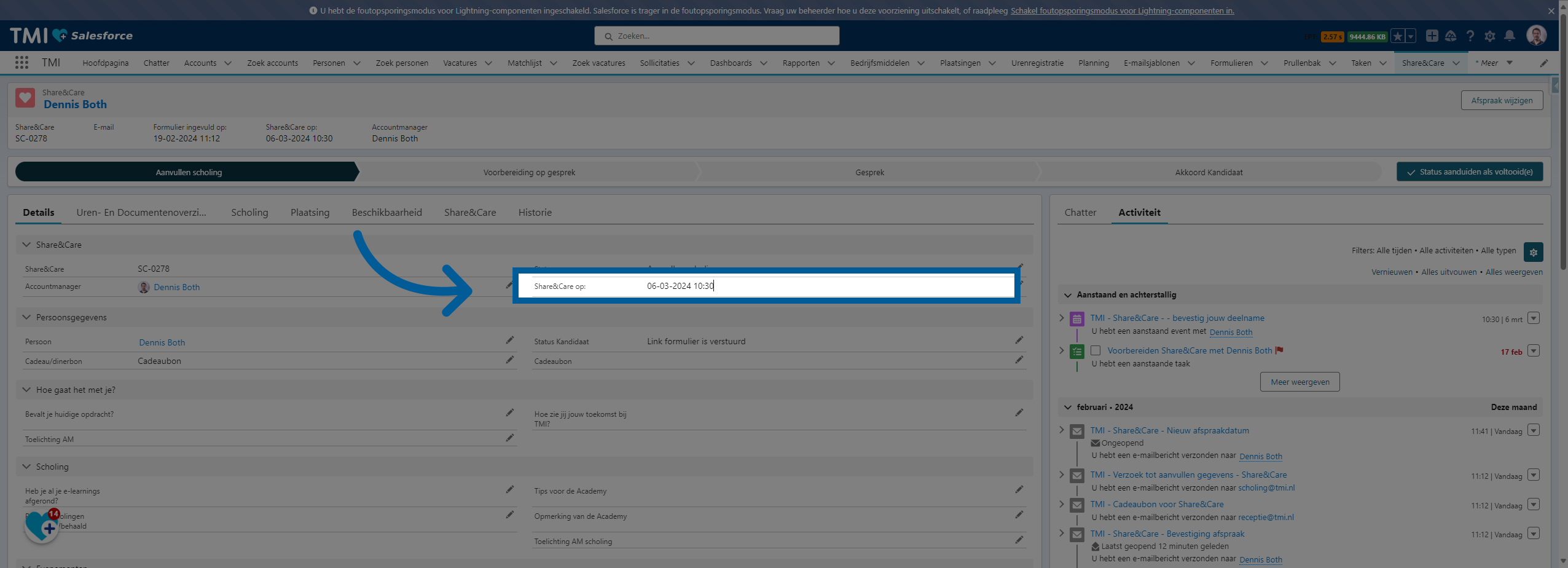Screen dimensions: 1568x568
Task: Click the Afspraak wijzigen button
Action: tap(1502, 101)
